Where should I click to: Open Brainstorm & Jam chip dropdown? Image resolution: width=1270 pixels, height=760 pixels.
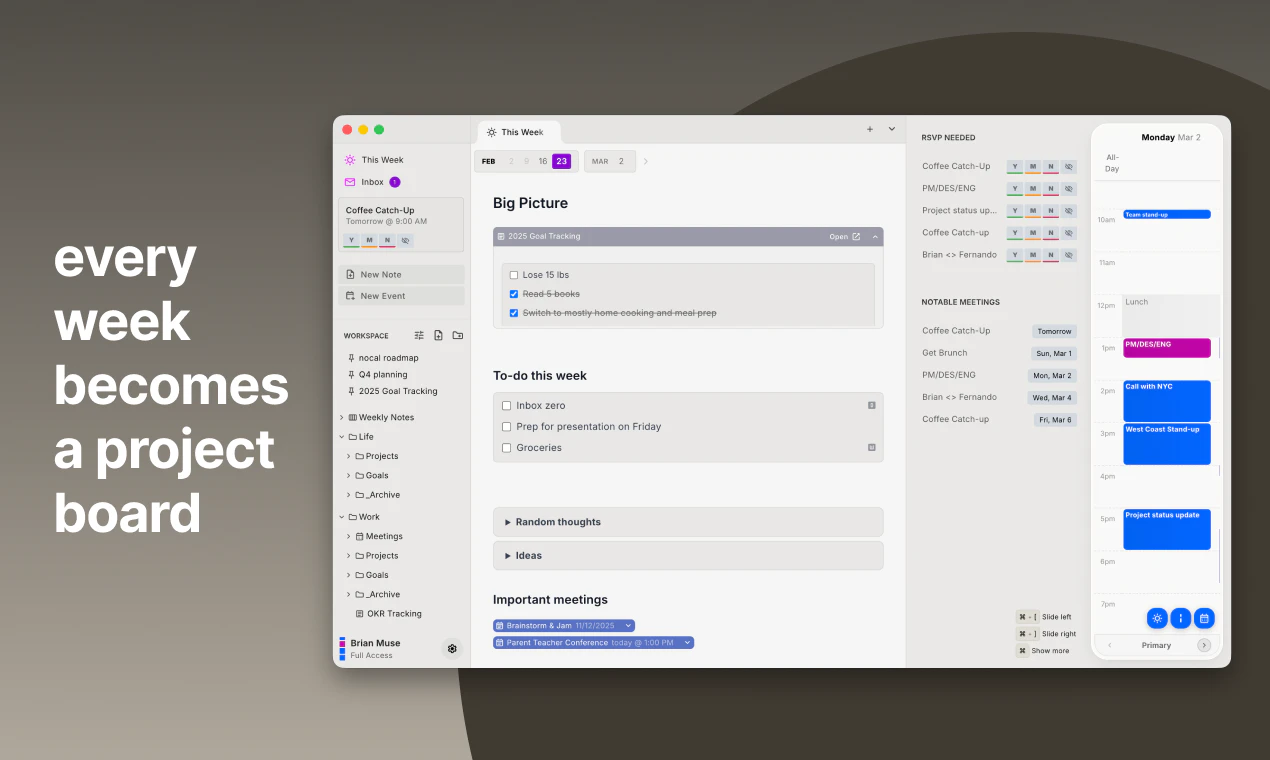pos(628,625)
